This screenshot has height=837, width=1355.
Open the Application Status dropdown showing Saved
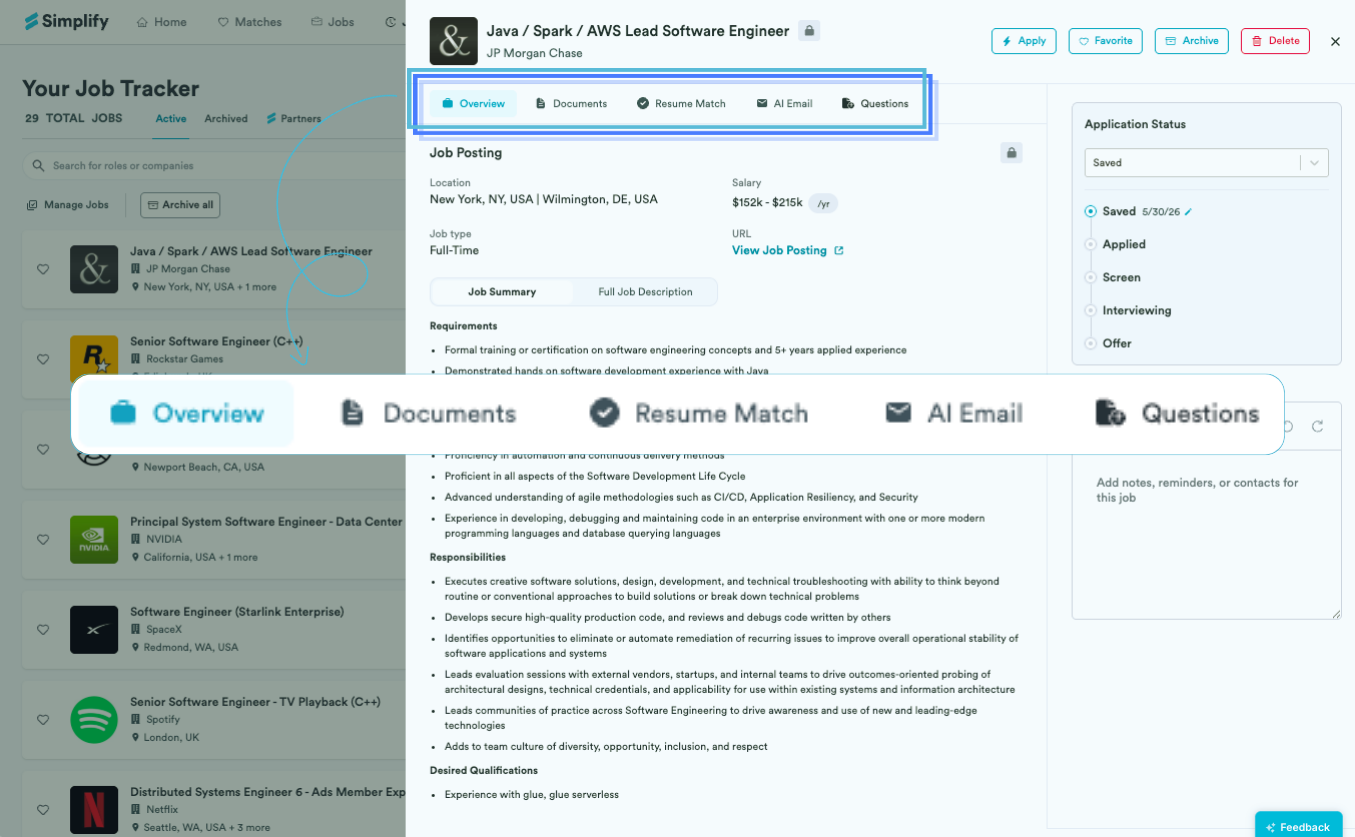tap(1206, 163)
